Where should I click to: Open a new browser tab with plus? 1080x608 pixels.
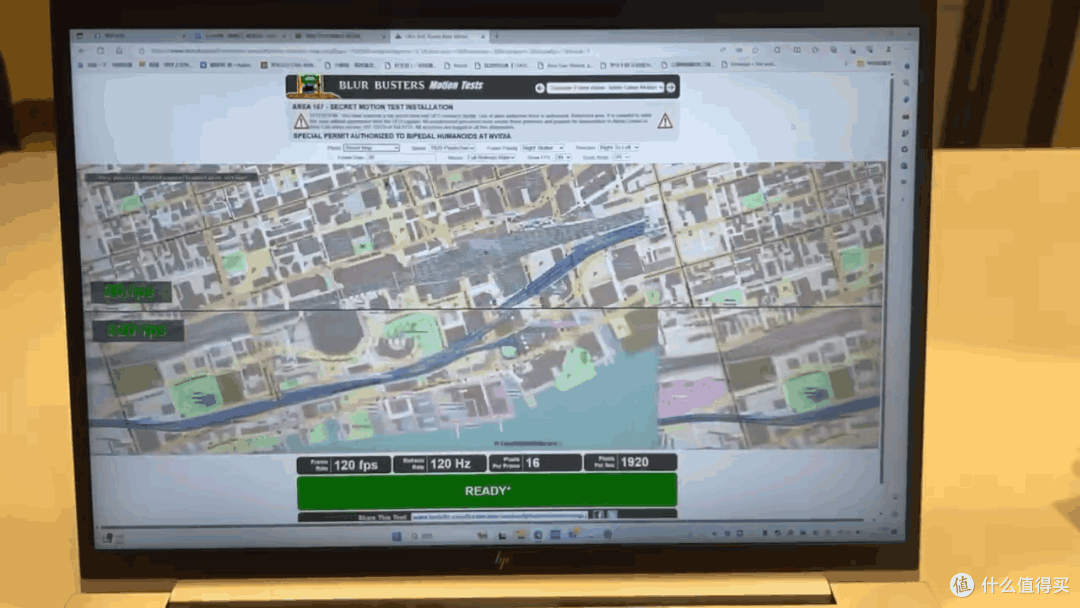(x=497, y=36)
